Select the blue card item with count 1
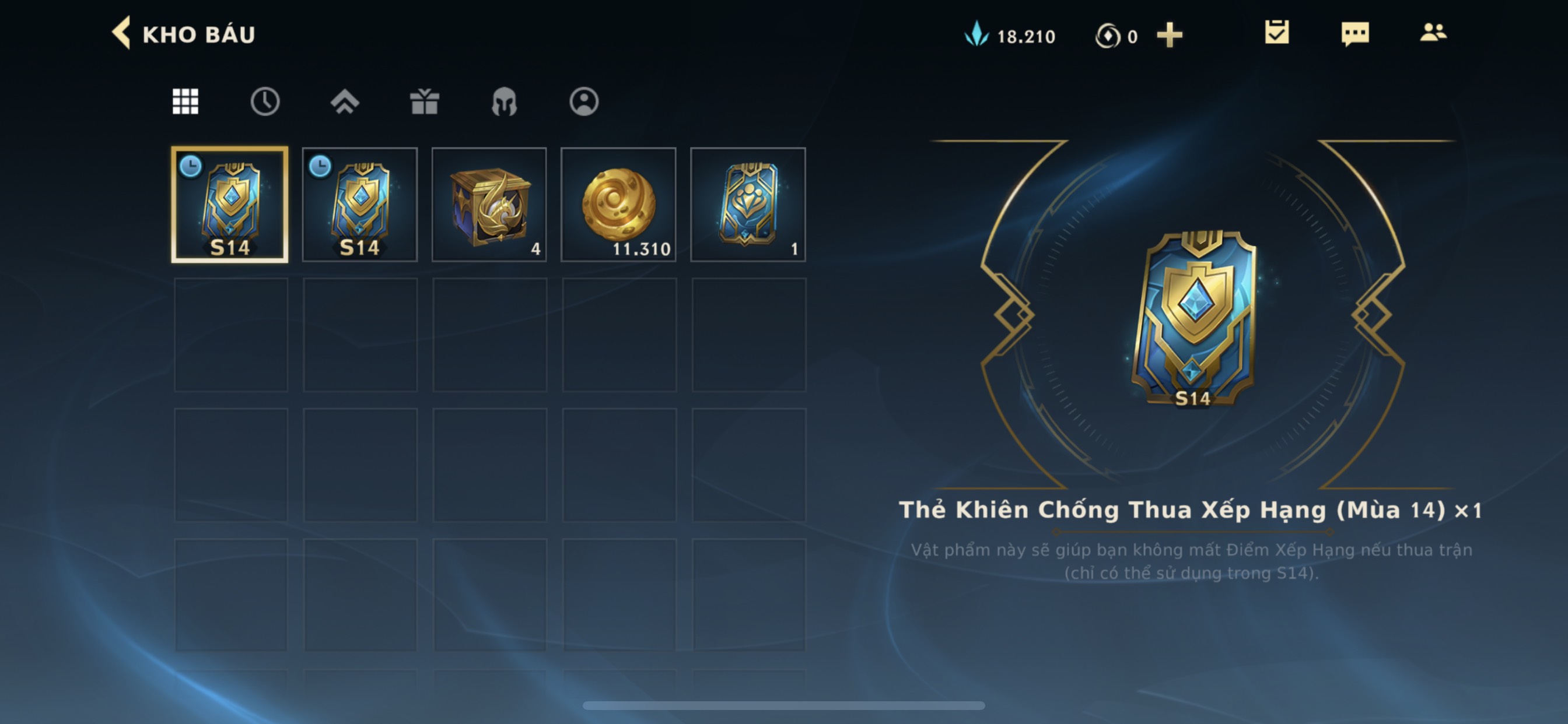 pos(748,205)
